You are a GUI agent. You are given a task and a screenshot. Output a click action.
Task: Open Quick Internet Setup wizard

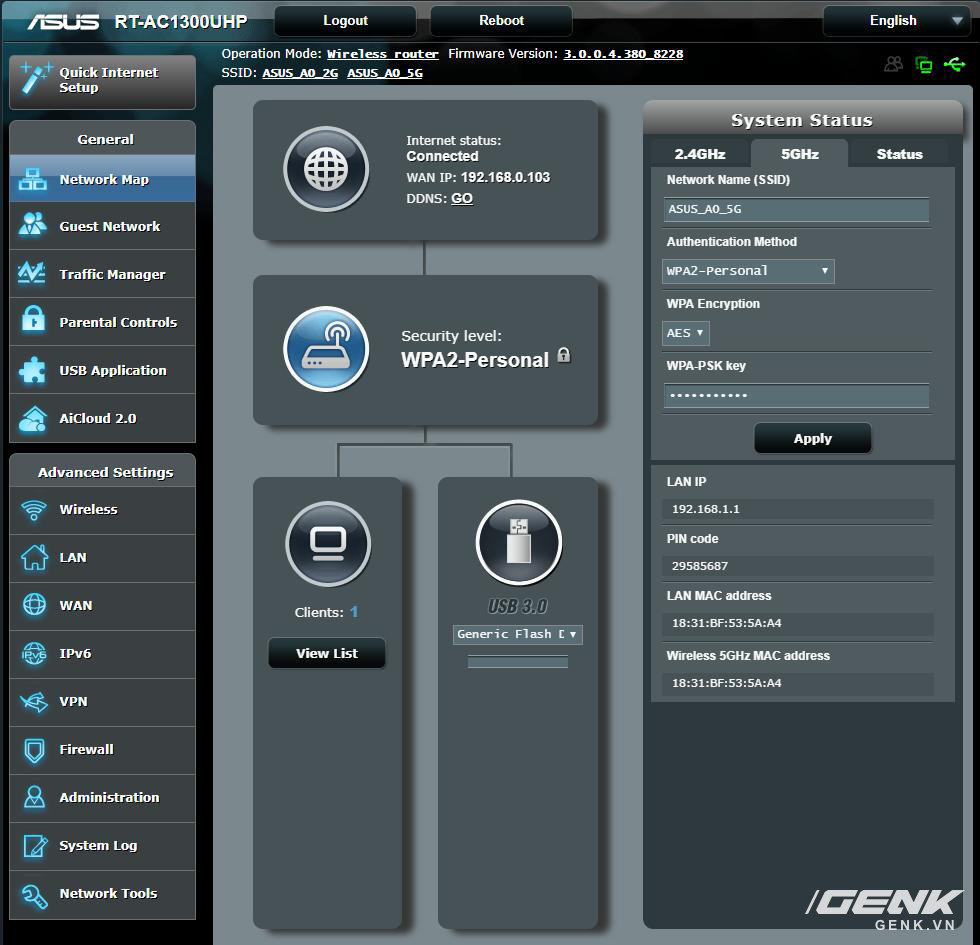[102, 81]
